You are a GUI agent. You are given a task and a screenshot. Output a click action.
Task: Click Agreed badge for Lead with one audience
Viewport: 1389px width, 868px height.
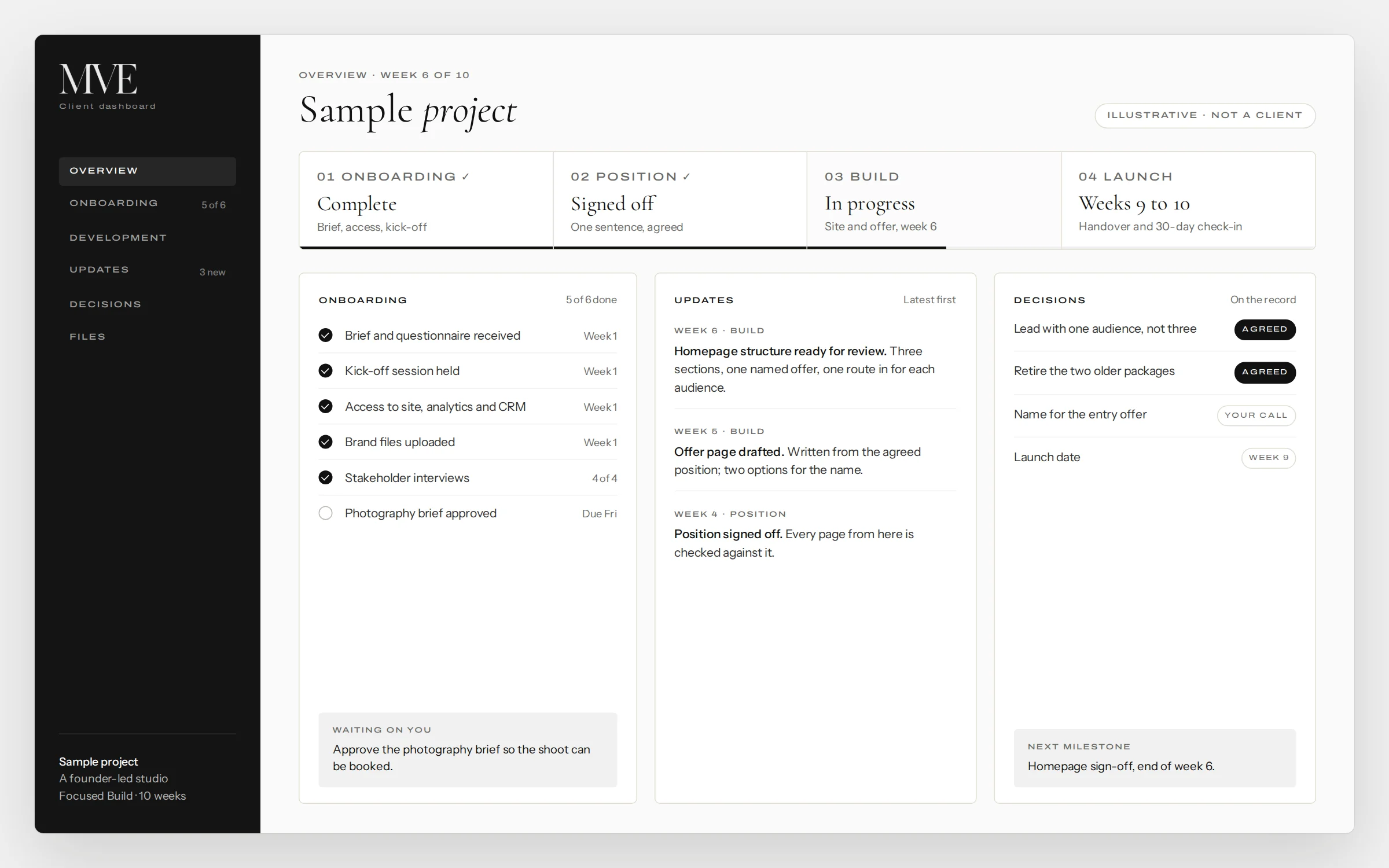[1265, 329]
